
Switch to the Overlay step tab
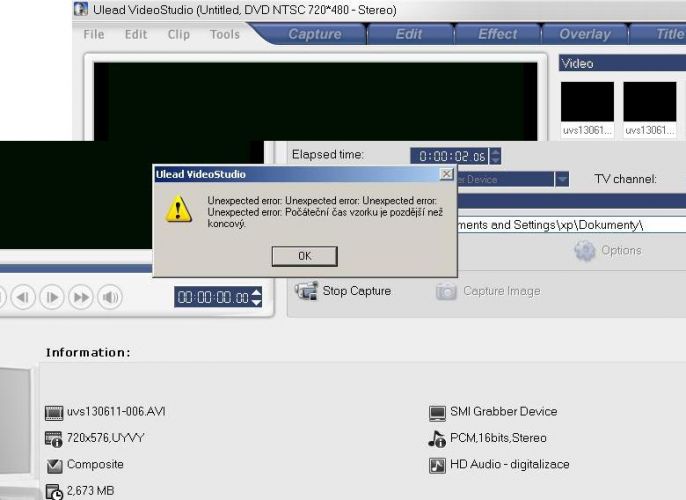tap(585, 34)
